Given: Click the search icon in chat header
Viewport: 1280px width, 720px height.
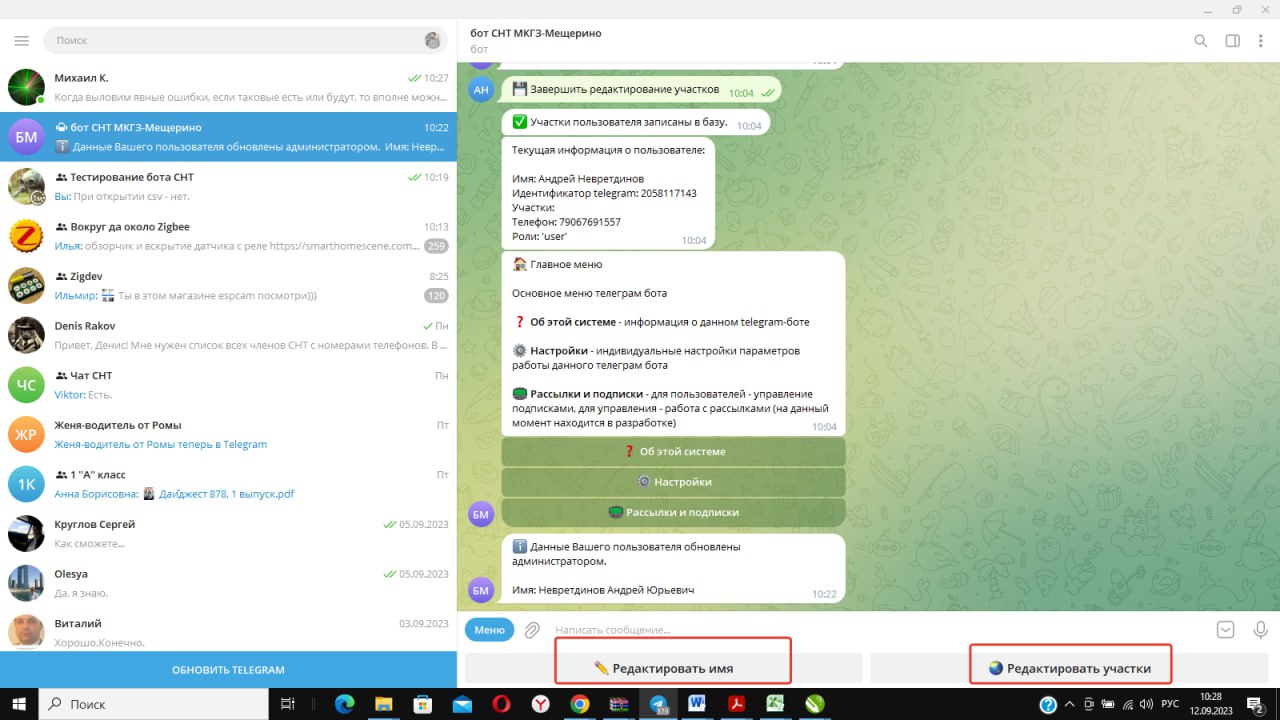Looking at the screenshot, I should pos(1201,41).
